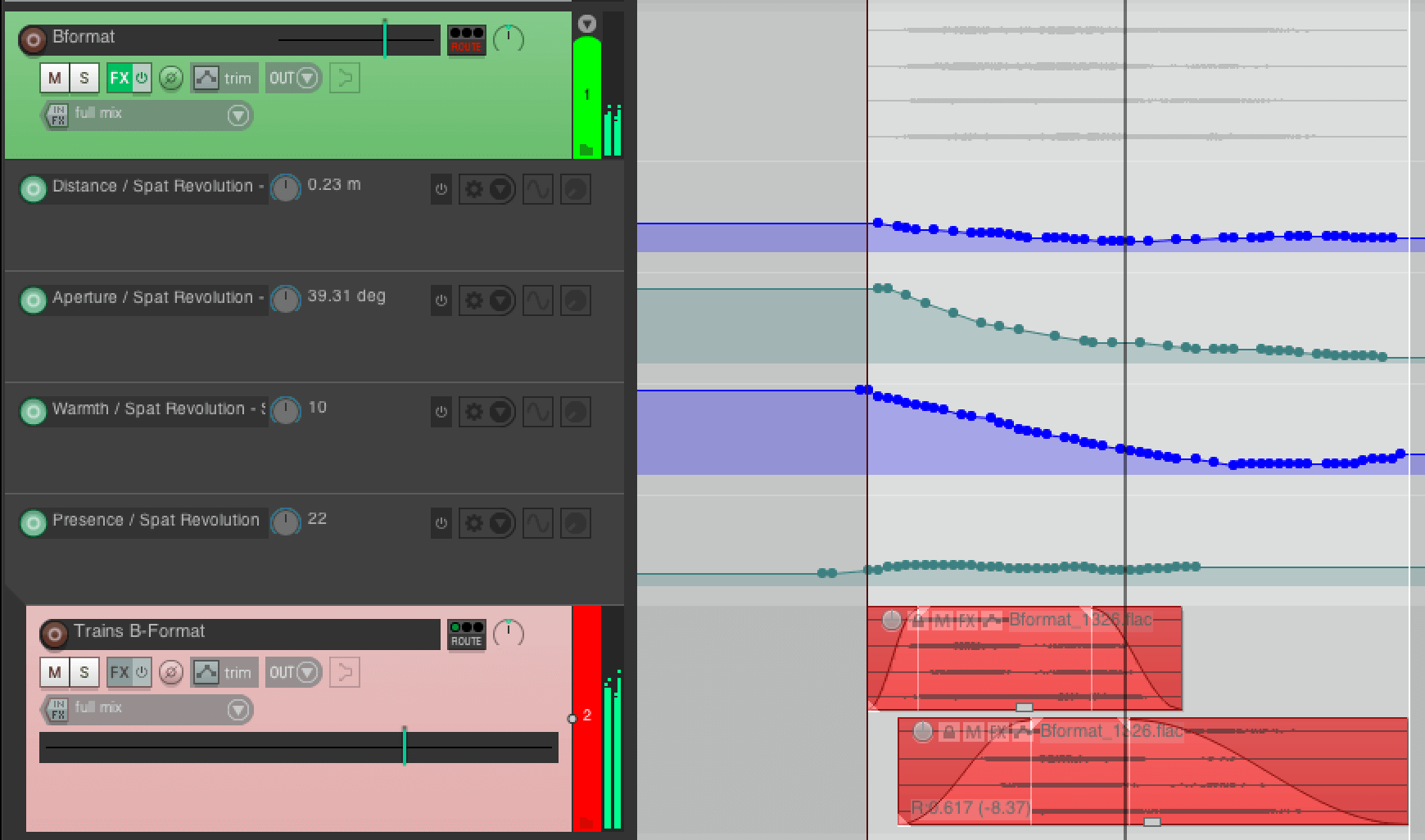
Task: Record-arm the Bformat track
Action: pyautogui.click(x=33, y=39)
